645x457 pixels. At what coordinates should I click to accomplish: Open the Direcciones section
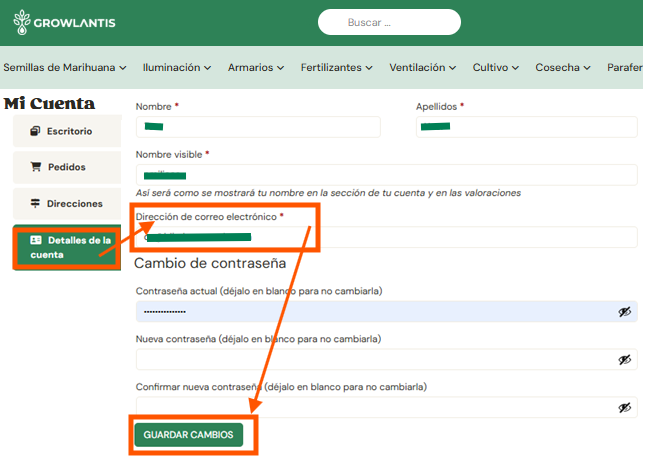(67, 204)
